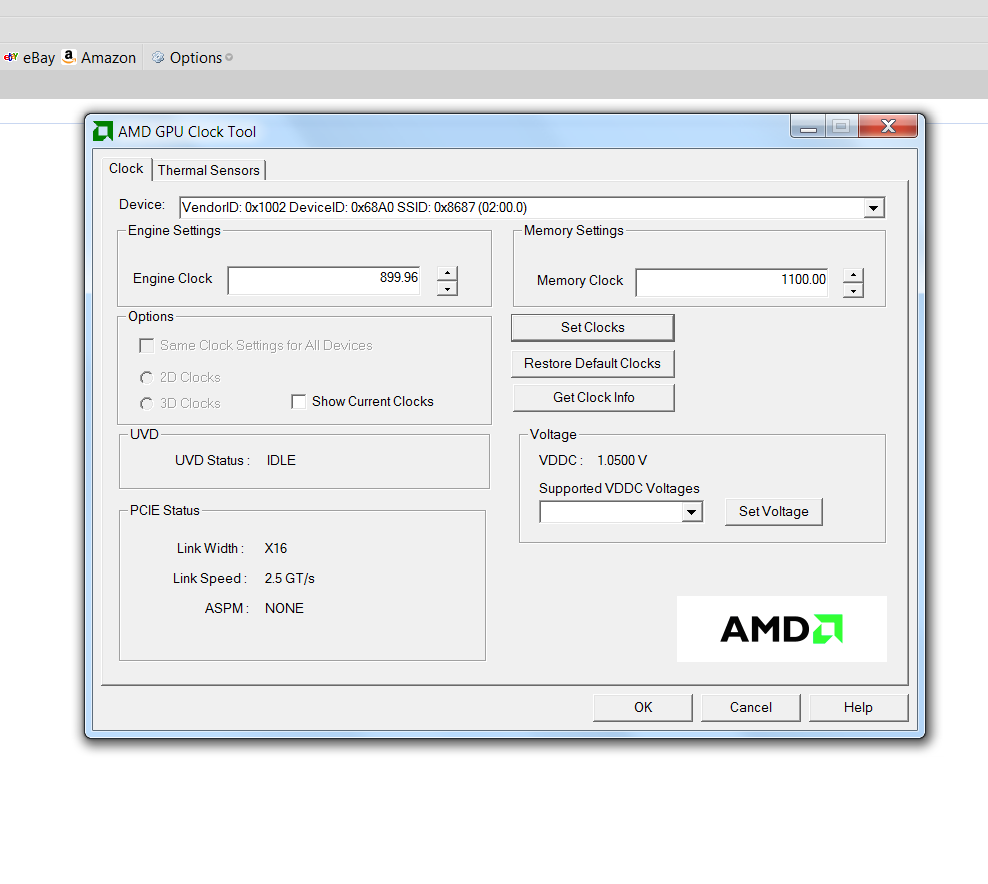Click the Set Clocks button
The height and width of the screenshot is (884, 988).
pos(592,328)
